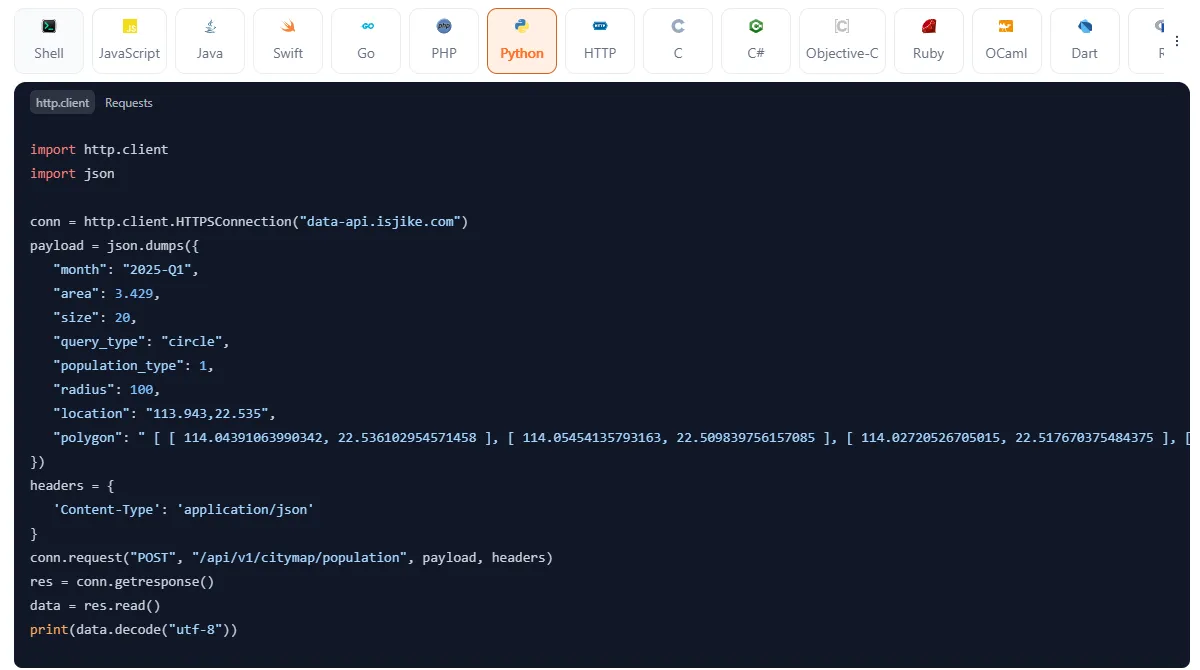Viewport: 1200px width, 670px height.
Task: Select the Ruby language tab
Action: [929, 41]
